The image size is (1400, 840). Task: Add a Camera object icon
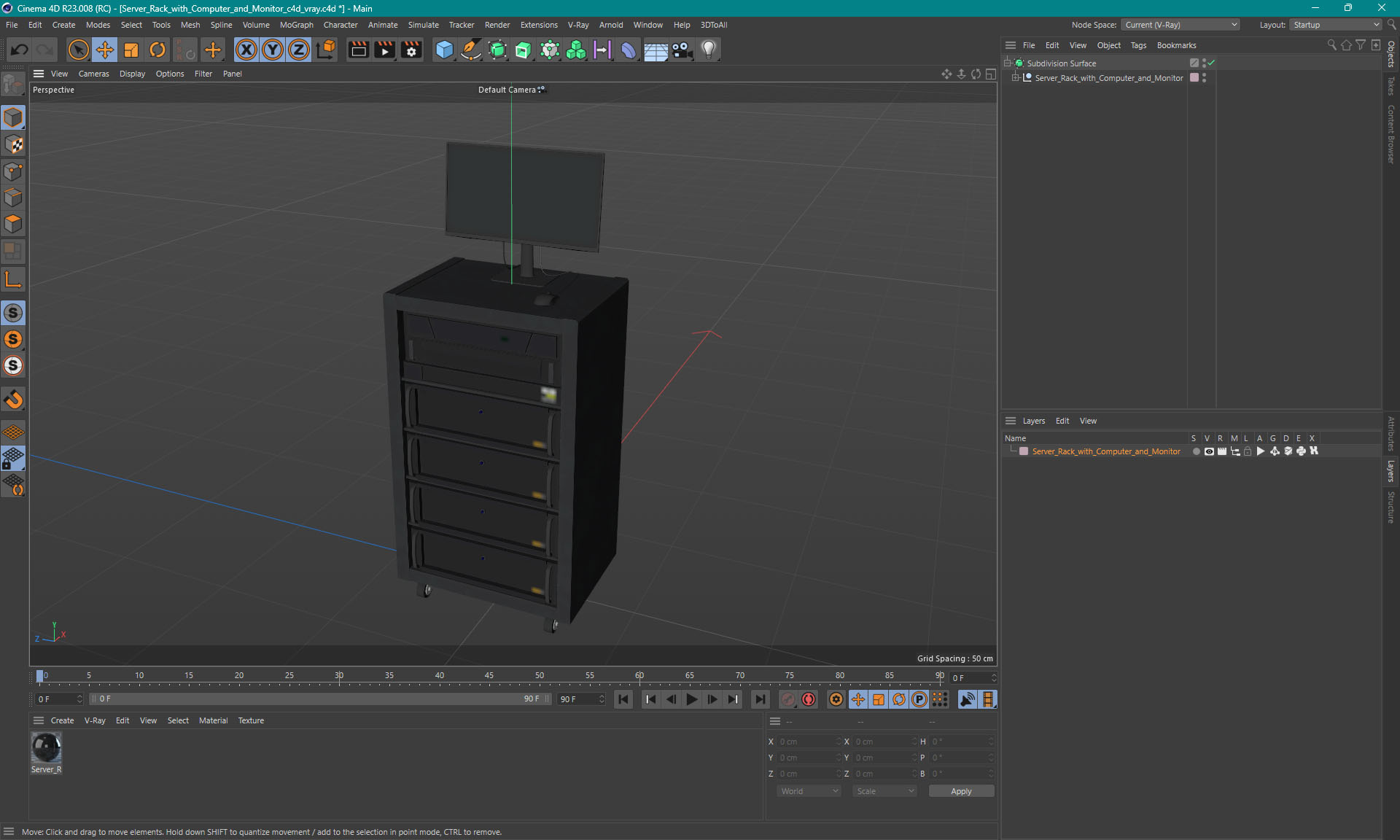(x=682, y=50)
